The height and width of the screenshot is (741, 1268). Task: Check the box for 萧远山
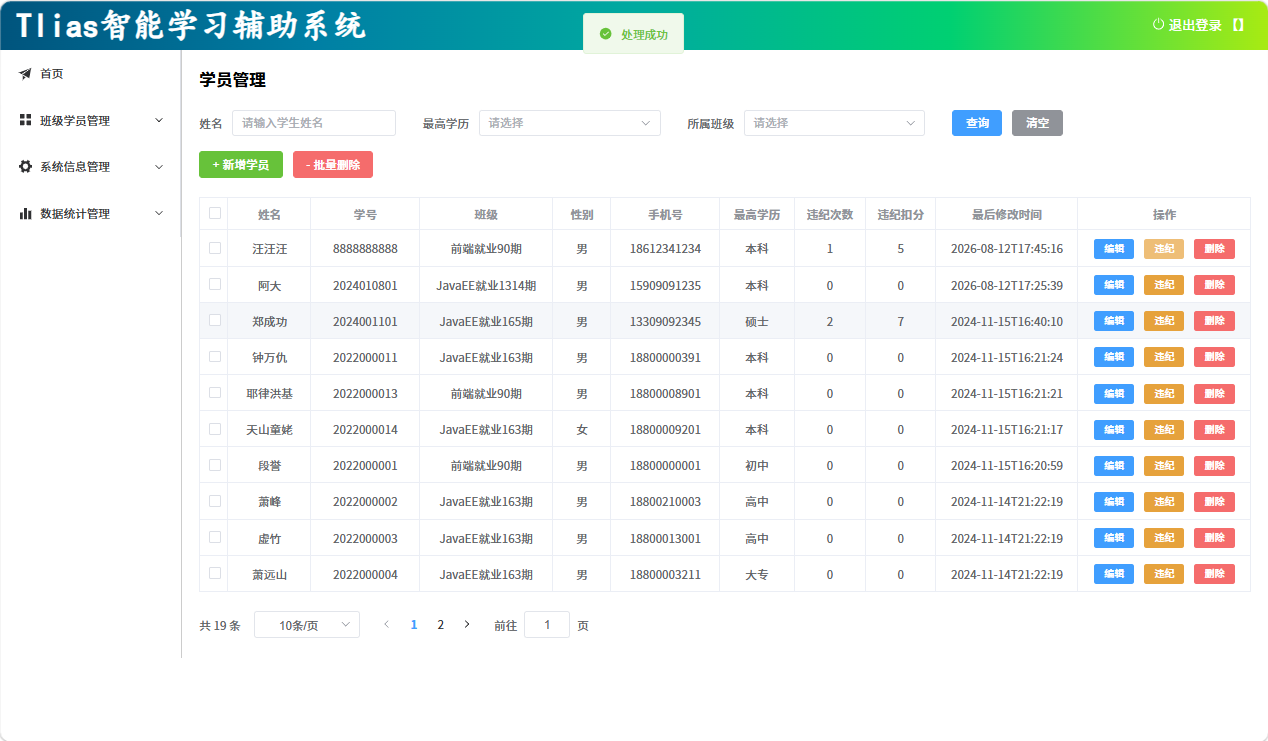pyautogui.click(x=215, y=573)
